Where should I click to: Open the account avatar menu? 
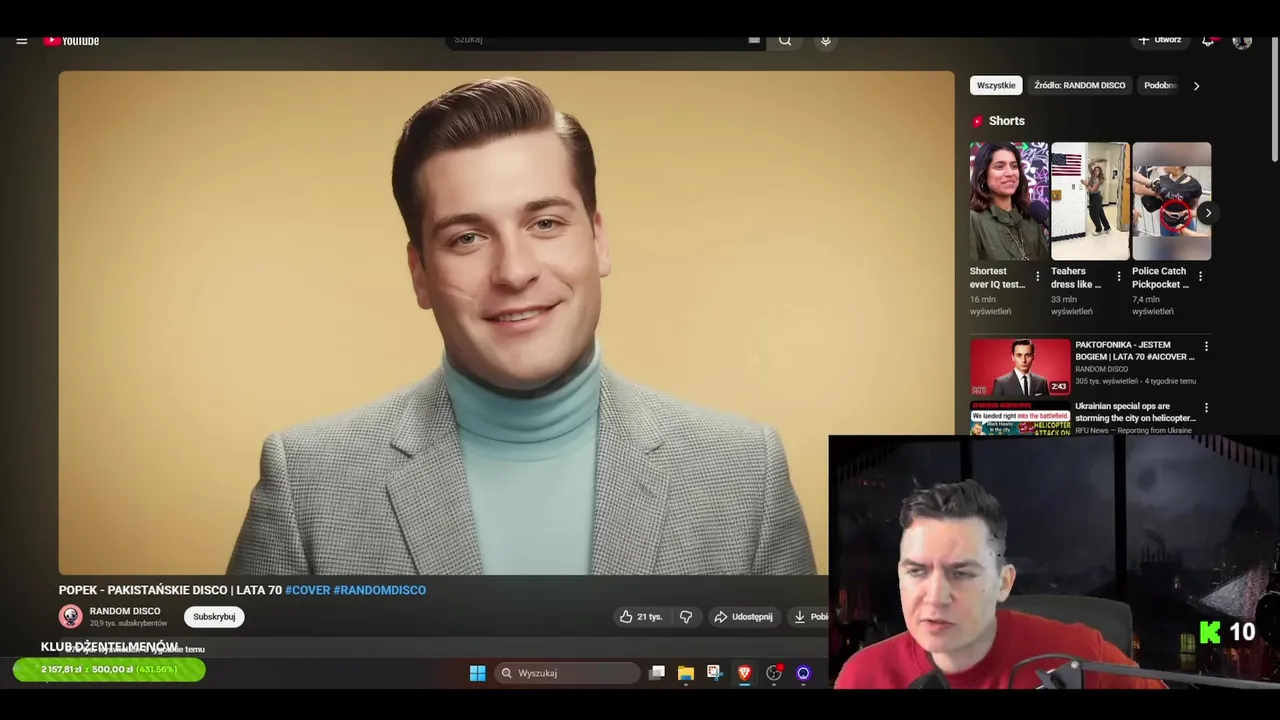click(1242, 41)
